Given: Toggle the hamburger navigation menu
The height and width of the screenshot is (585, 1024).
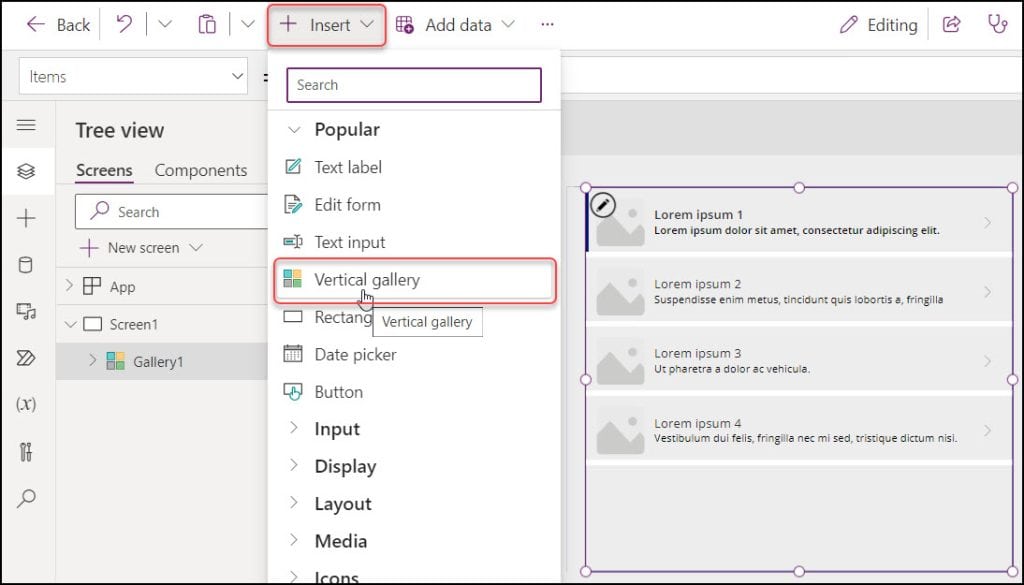Looking at the screenshot, I should point(26,125).
